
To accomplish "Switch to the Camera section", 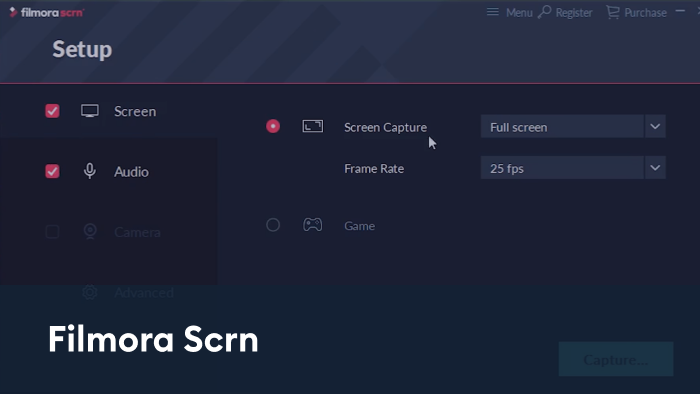I will click(137, 232).
